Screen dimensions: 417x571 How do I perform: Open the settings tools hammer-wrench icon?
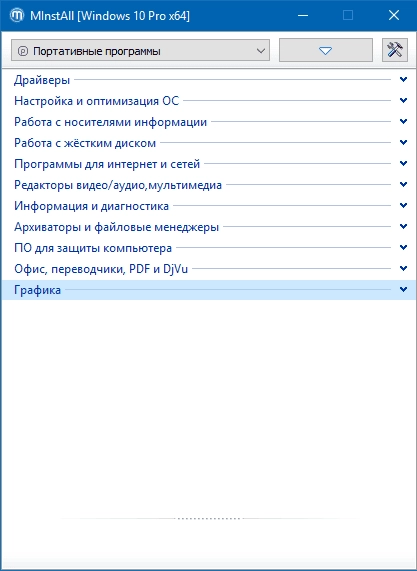[x=395, y=50]
